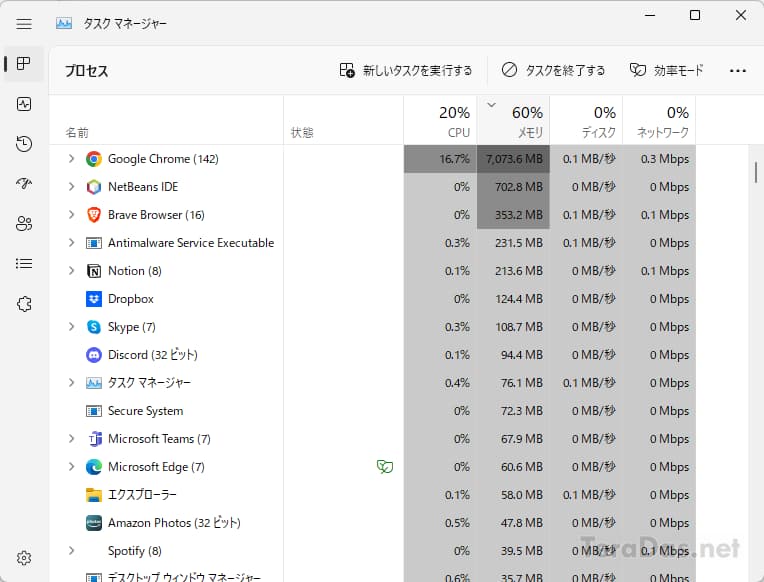Click 新しいタスクを実行する button

pyautogui.click(x=405, y=71)
